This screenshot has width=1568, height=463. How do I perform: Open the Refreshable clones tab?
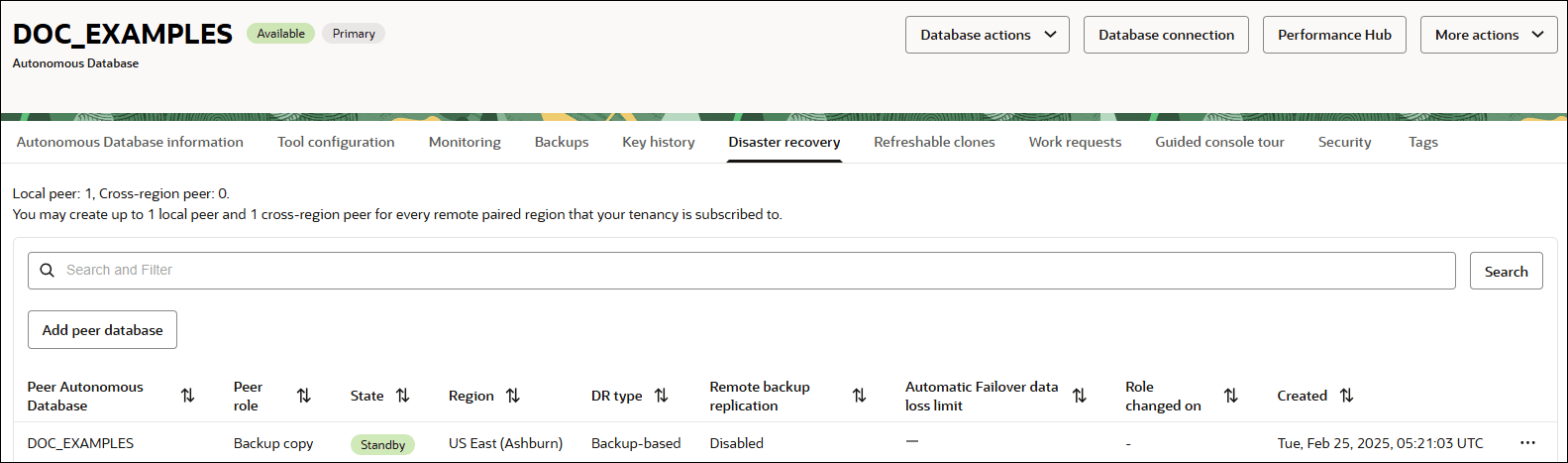coord(934,142)
